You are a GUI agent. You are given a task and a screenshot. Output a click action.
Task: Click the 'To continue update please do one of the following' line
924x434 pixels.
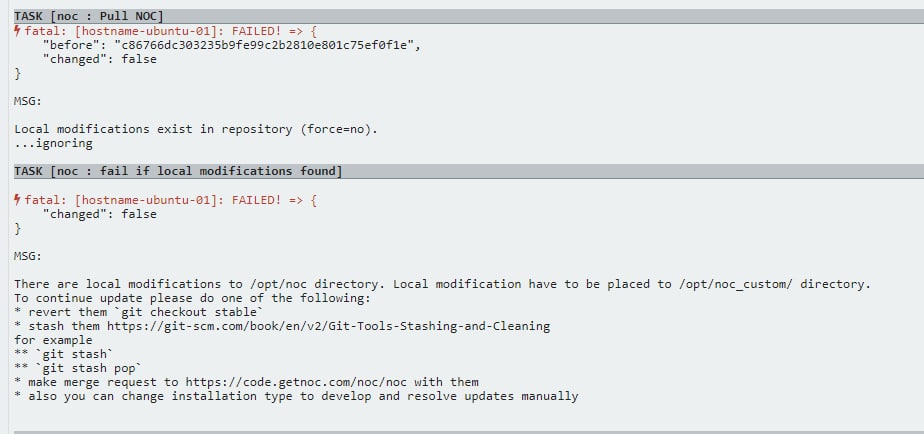click(192, 298)
